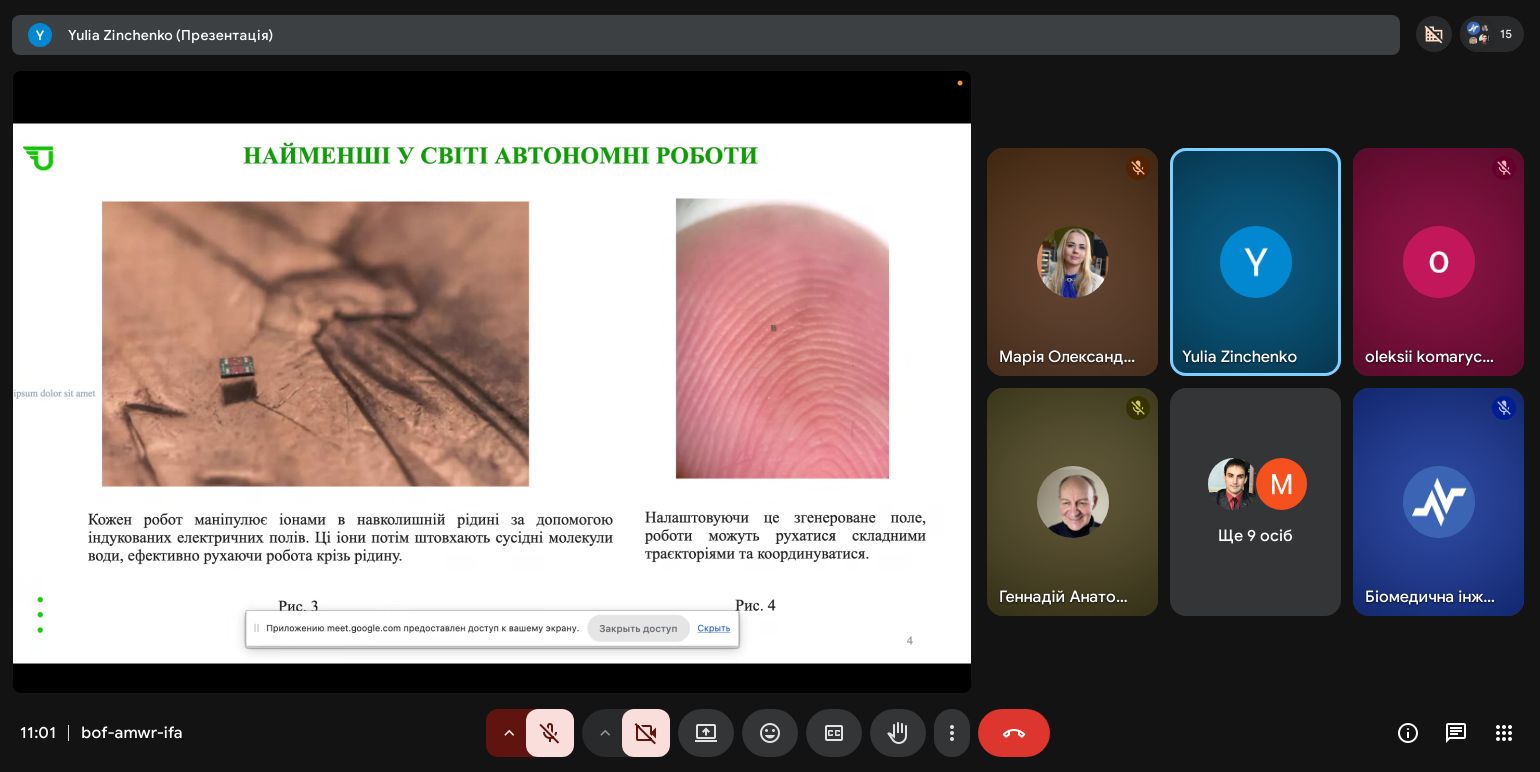Toggle the camera off button
1540x772 pixels.
(x=645, y=733)
